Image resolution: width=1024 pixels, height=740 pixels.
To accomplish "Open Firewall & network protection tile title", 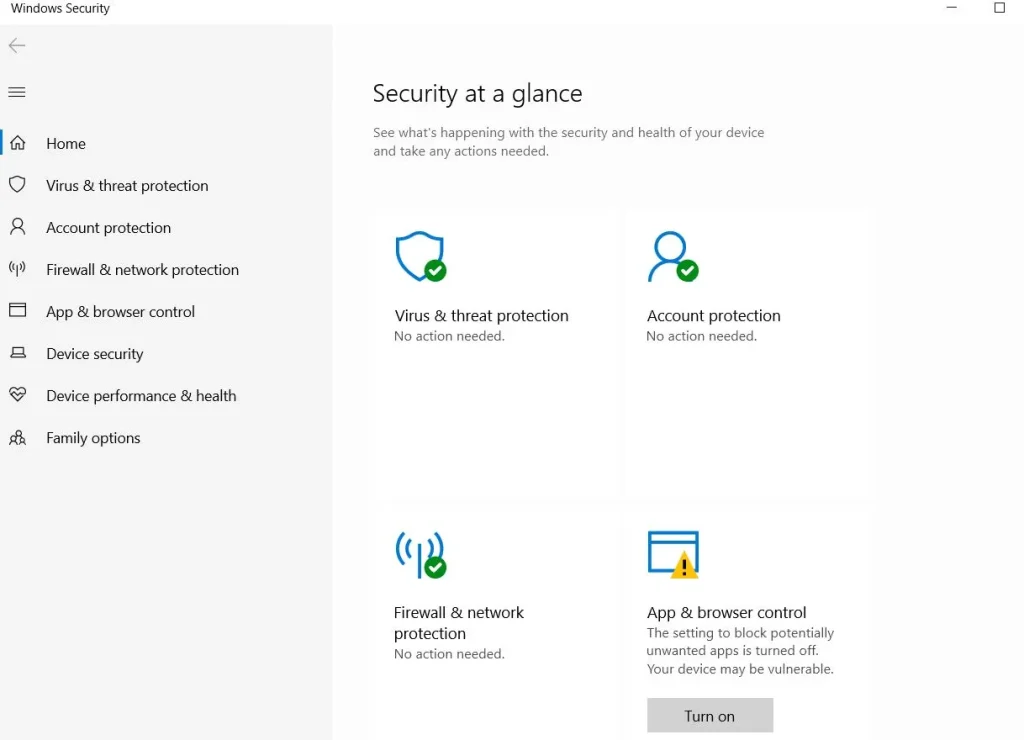I will 458,622.
